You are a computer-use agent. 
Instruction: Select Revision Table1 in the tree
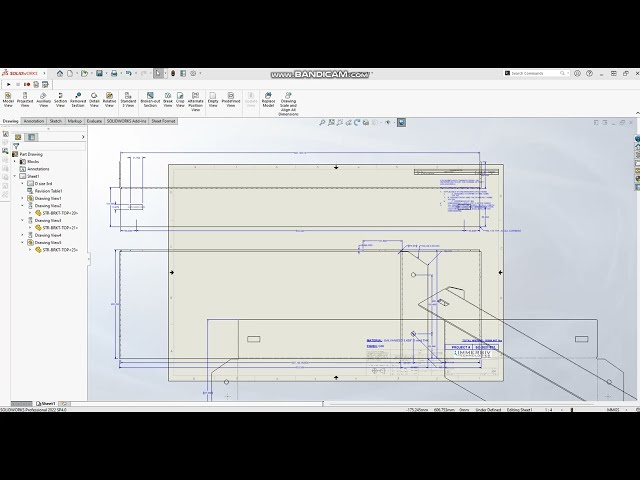48,191
